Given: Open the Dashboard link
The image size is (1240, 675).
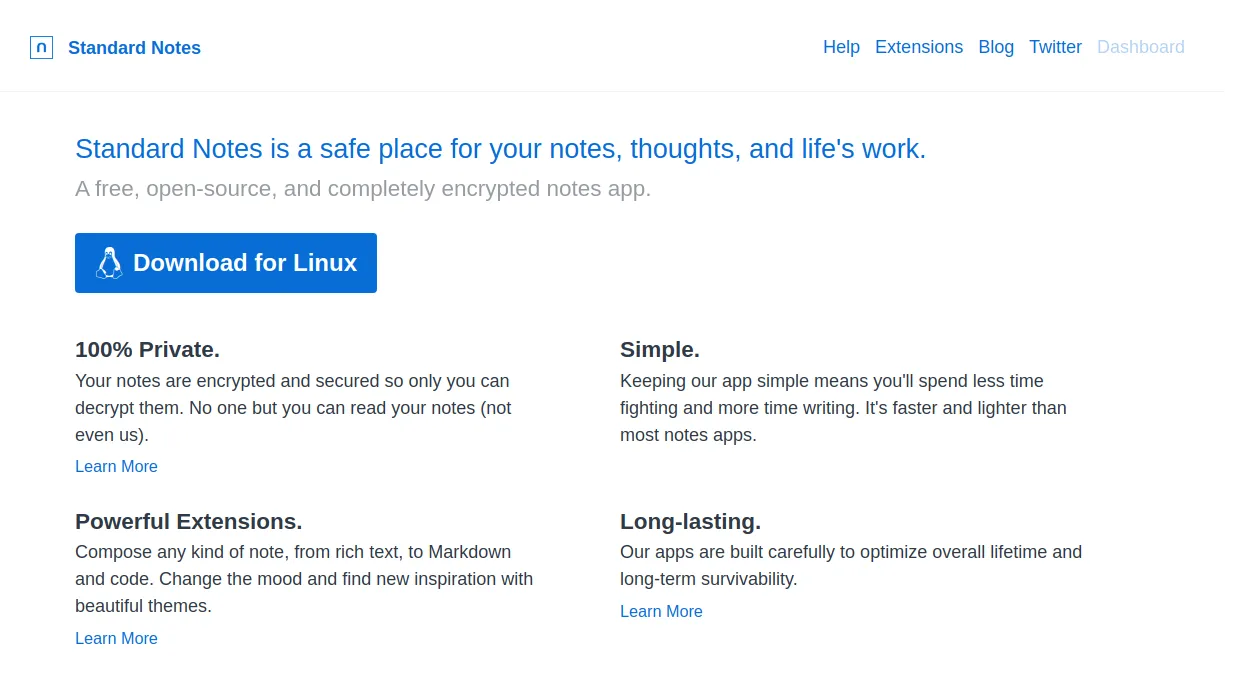Looking at the screenshot, I should point(1140,47).
